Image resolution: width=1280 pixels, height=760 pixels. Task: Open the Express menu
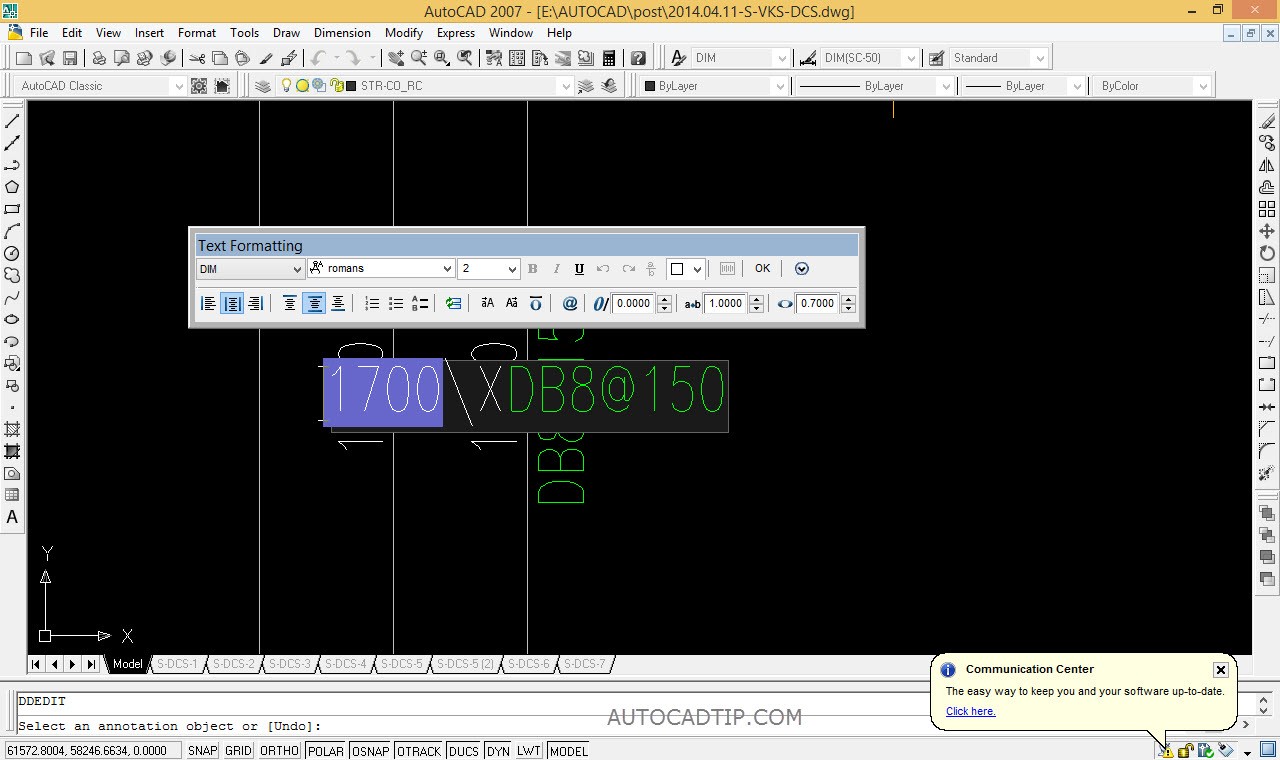[x=456, y=32]
